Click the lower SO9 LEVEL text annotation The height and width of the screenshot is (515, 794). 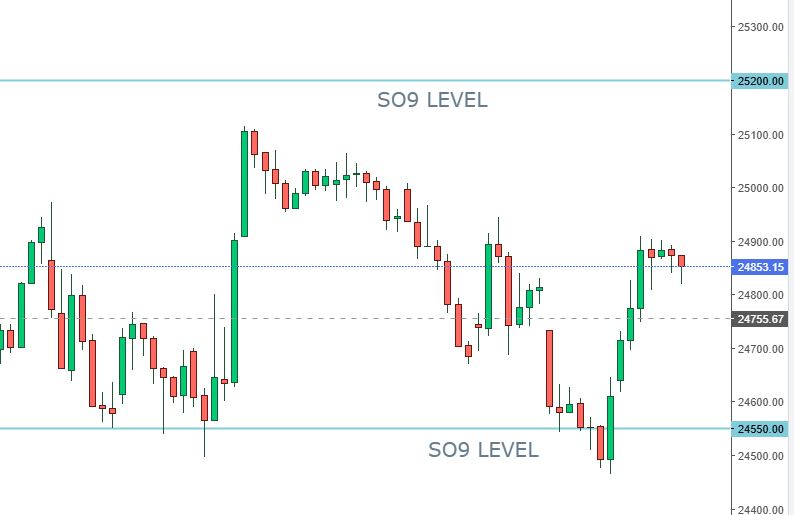(x=483, y=450)
